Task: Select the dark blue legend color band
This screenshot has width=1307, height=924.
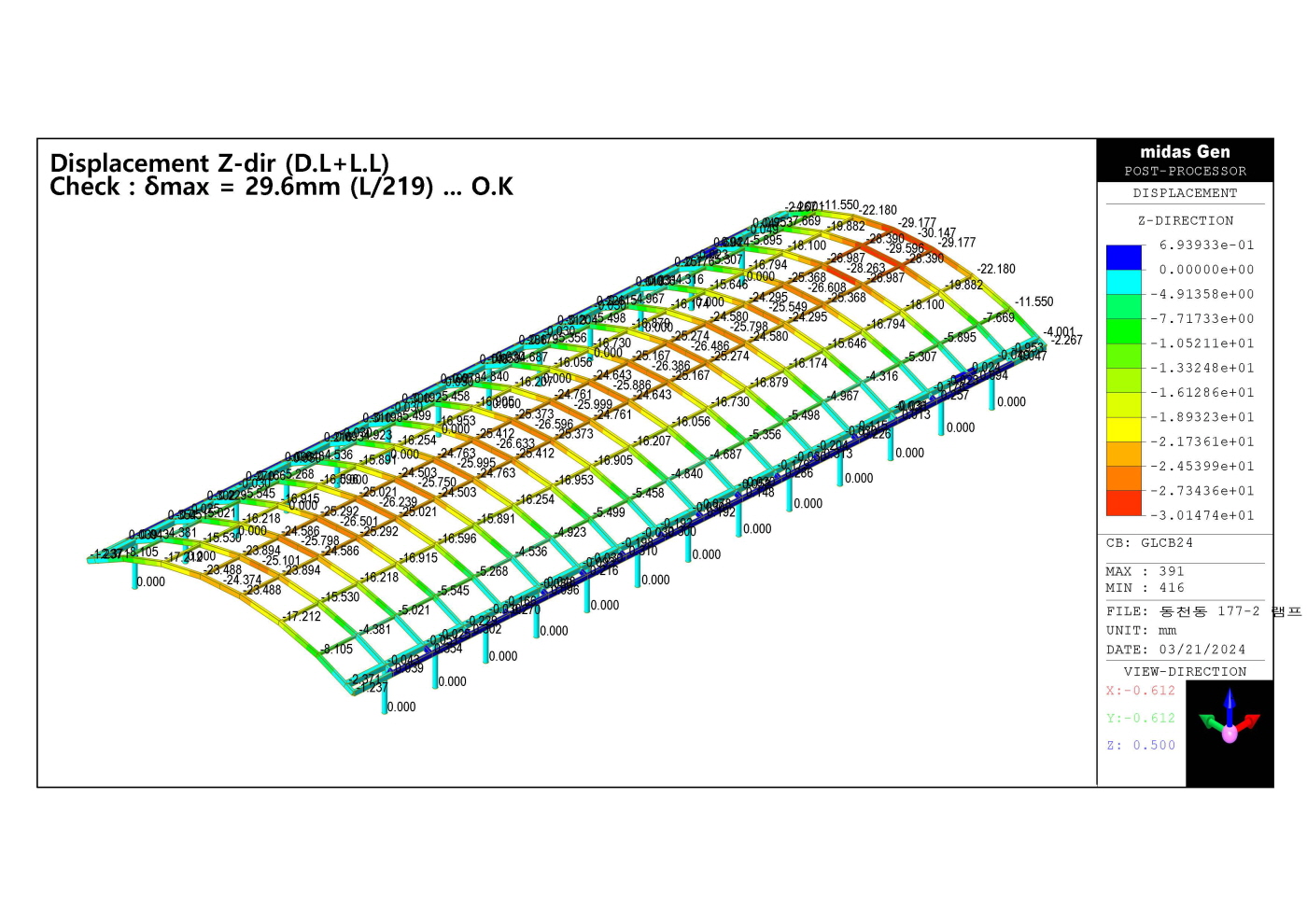Action: 1124,258
